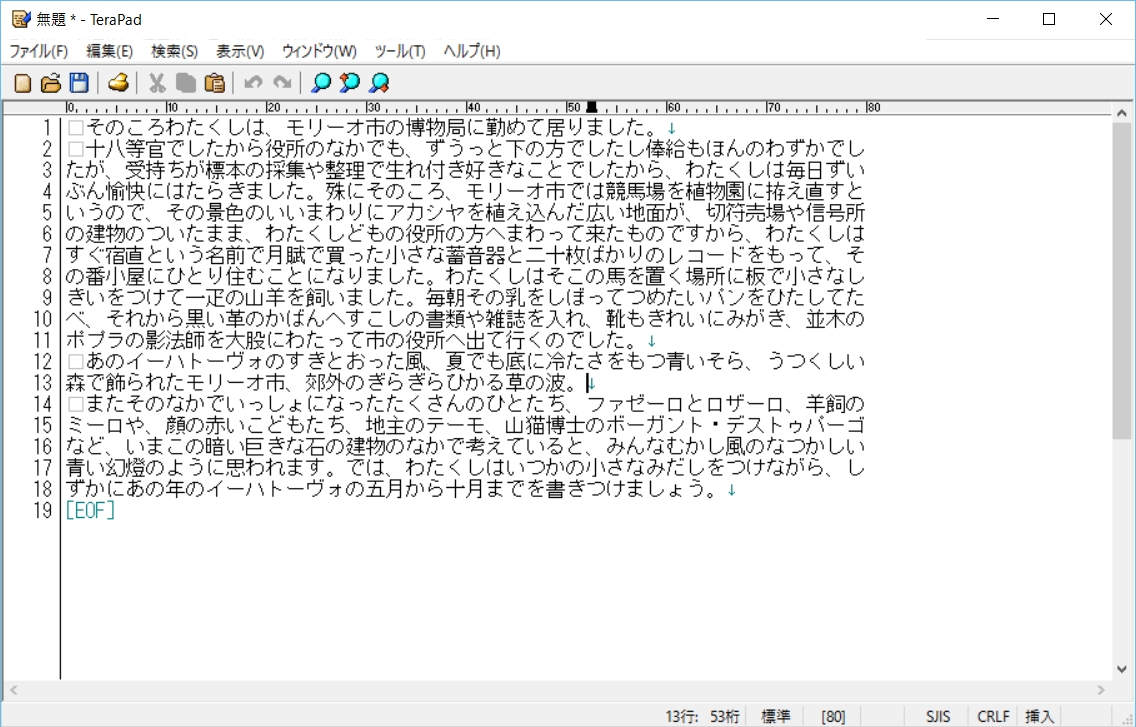Open the 表示 menu
The width and height of the screenshot is (1136, 727).
point(240,50)
